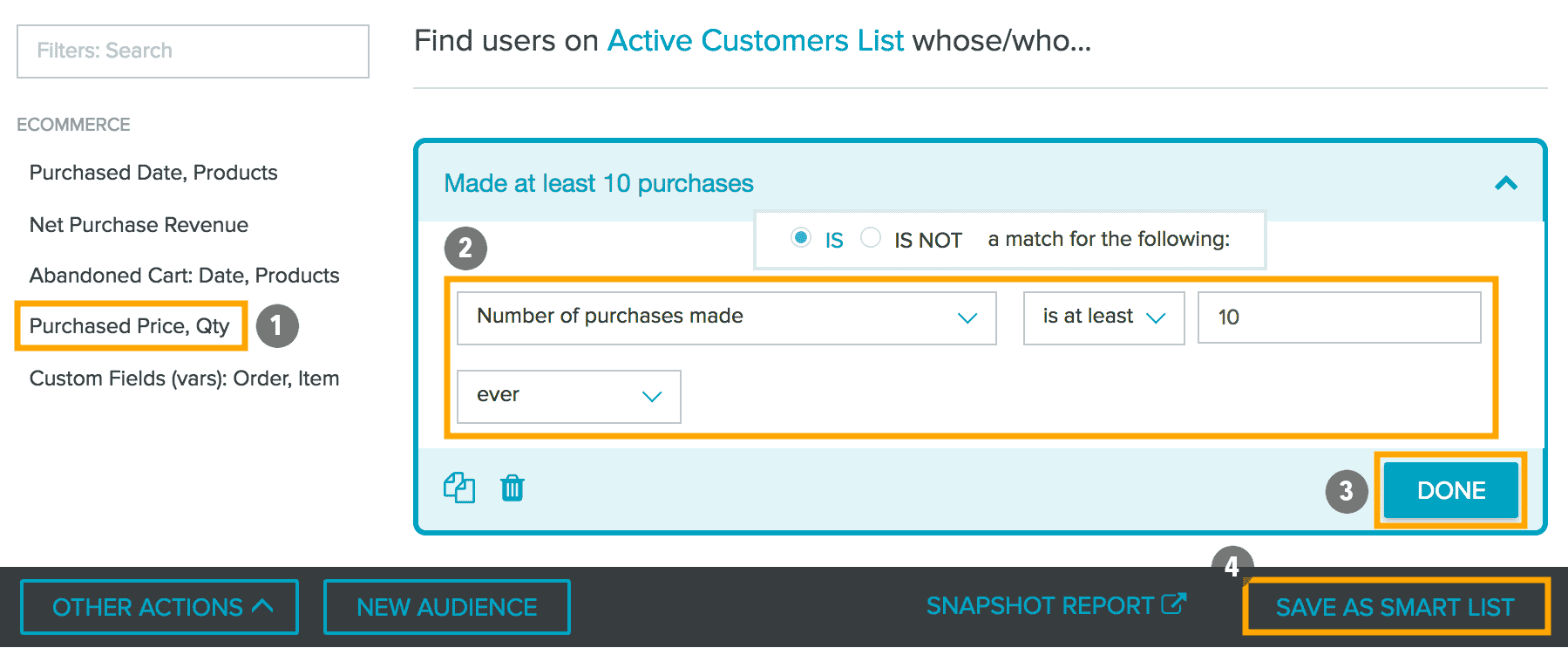This screenshot has height=648, width=1568.
Task: Select the IS NOT radio button
Action: tap(871, 237)
